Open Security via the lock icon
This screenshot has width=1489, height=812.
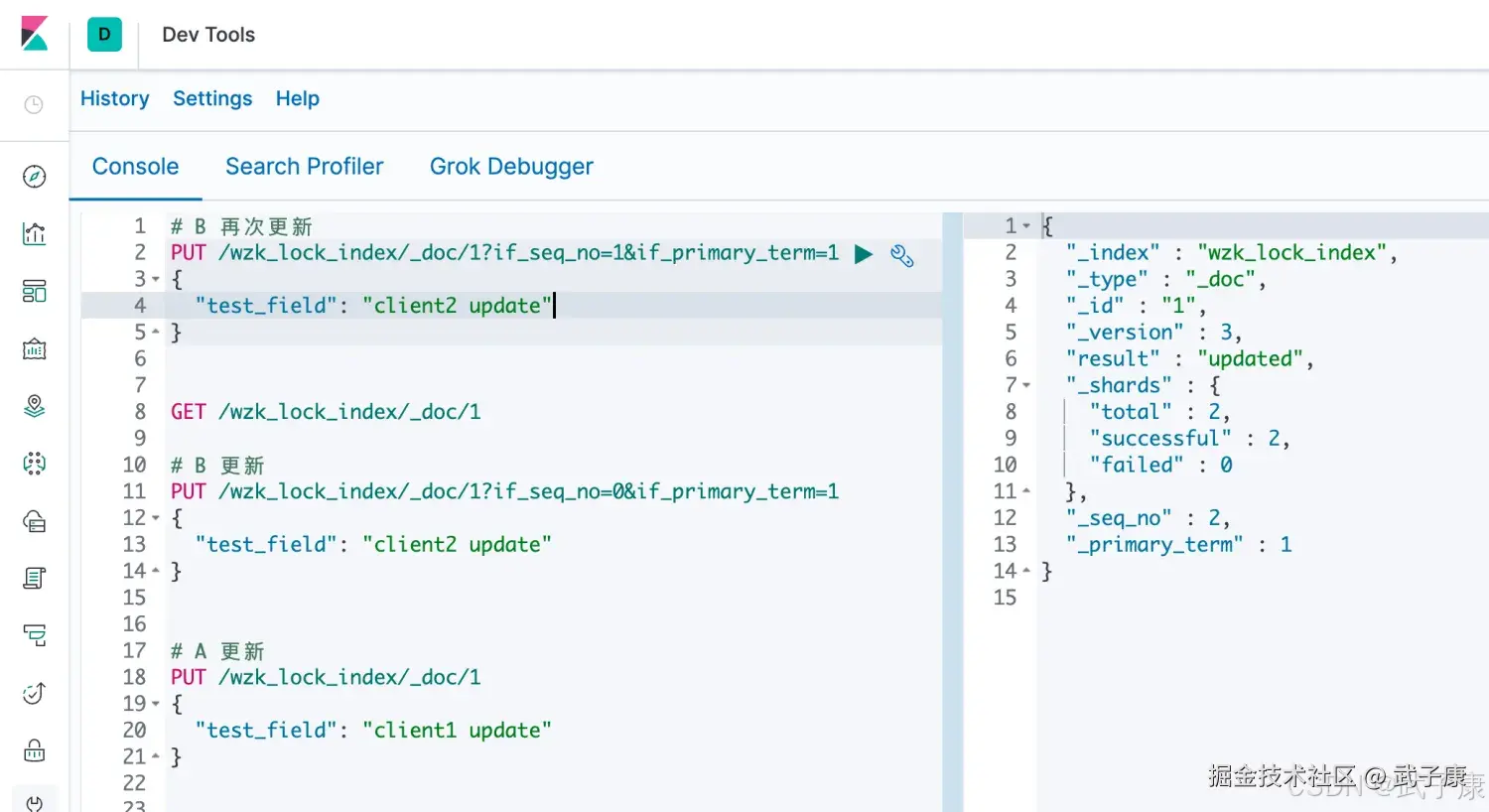(33, 749)
